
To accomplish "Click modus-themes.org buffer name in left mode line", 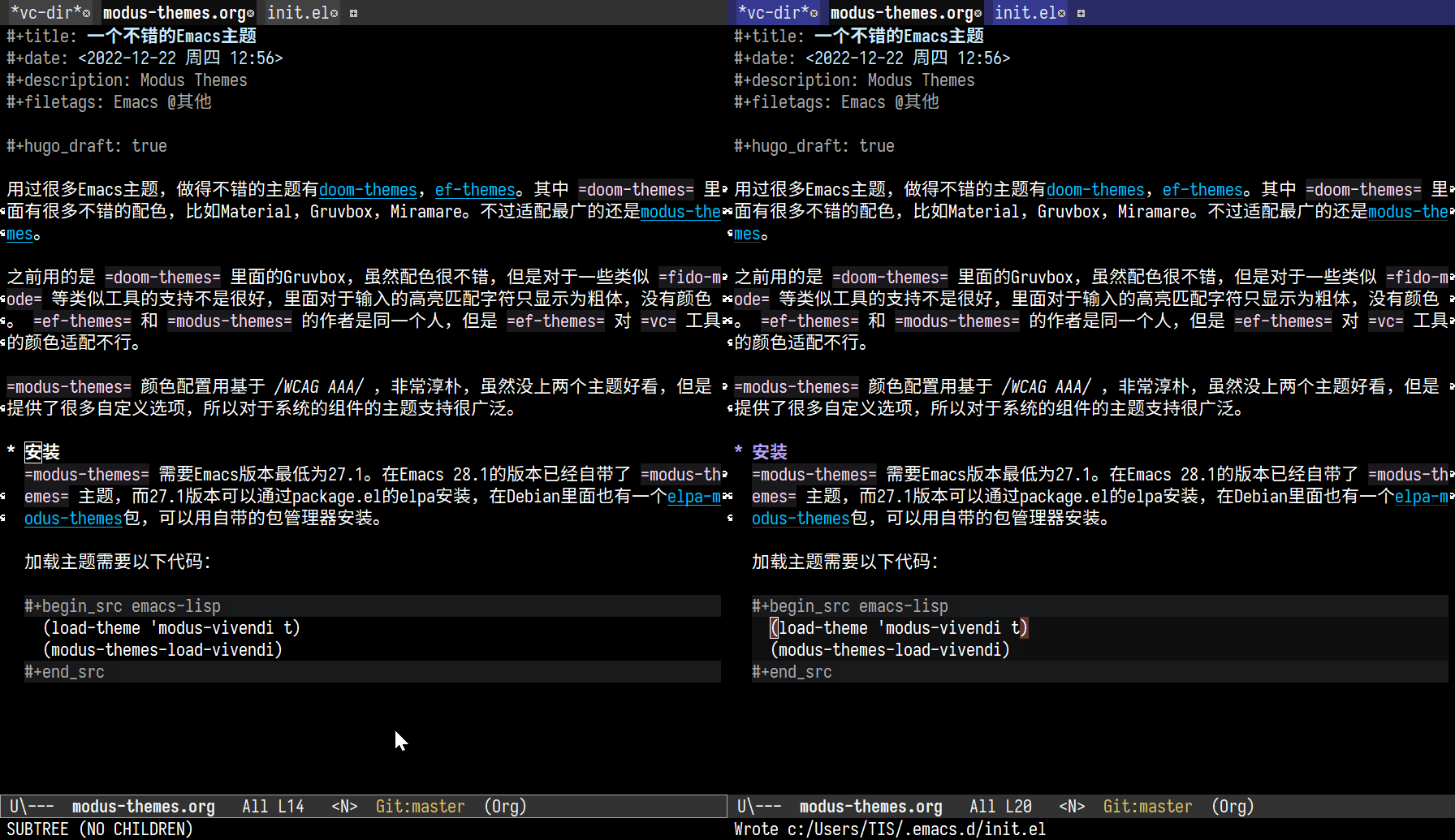I will [x=144, y=807].
